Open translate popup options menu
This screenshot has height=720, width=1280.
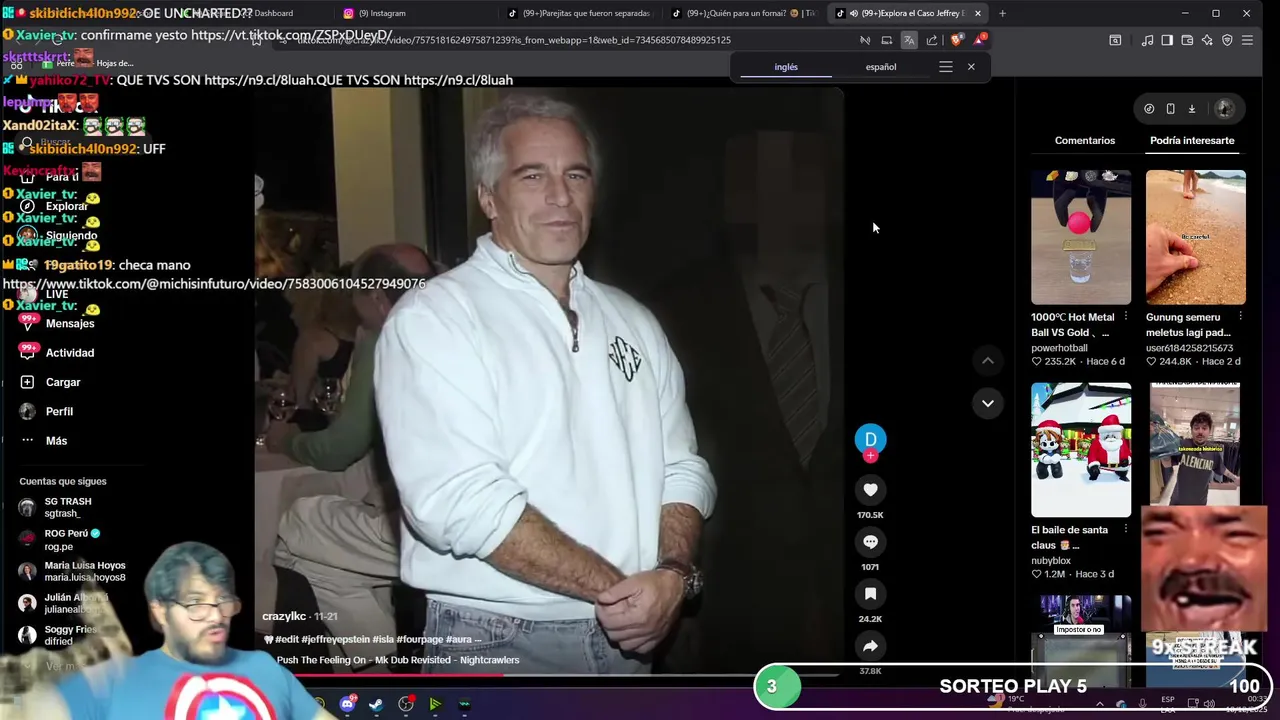[945, 67]
